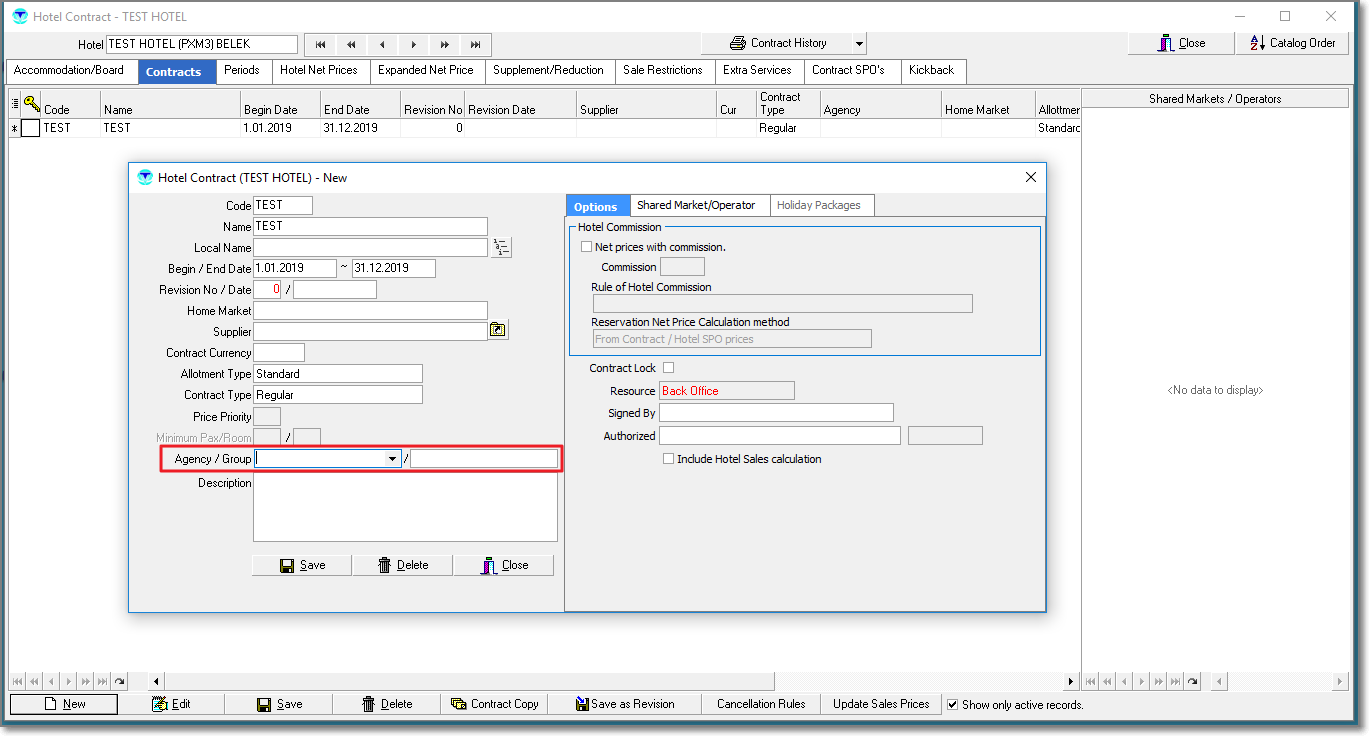Viewport: 1369px width, 736px height.
Task: Click the key icon in grid header
Action: coord(31,103)
